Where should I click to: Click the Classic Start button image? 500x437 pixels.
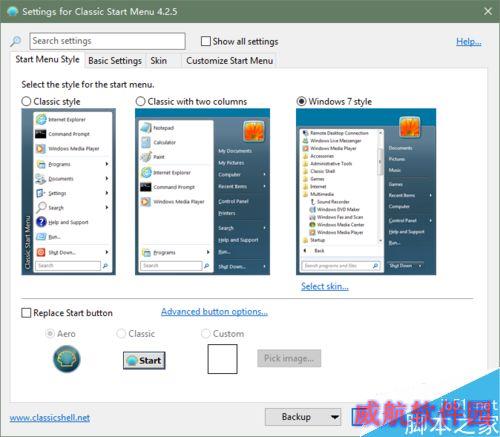point(144,360)
